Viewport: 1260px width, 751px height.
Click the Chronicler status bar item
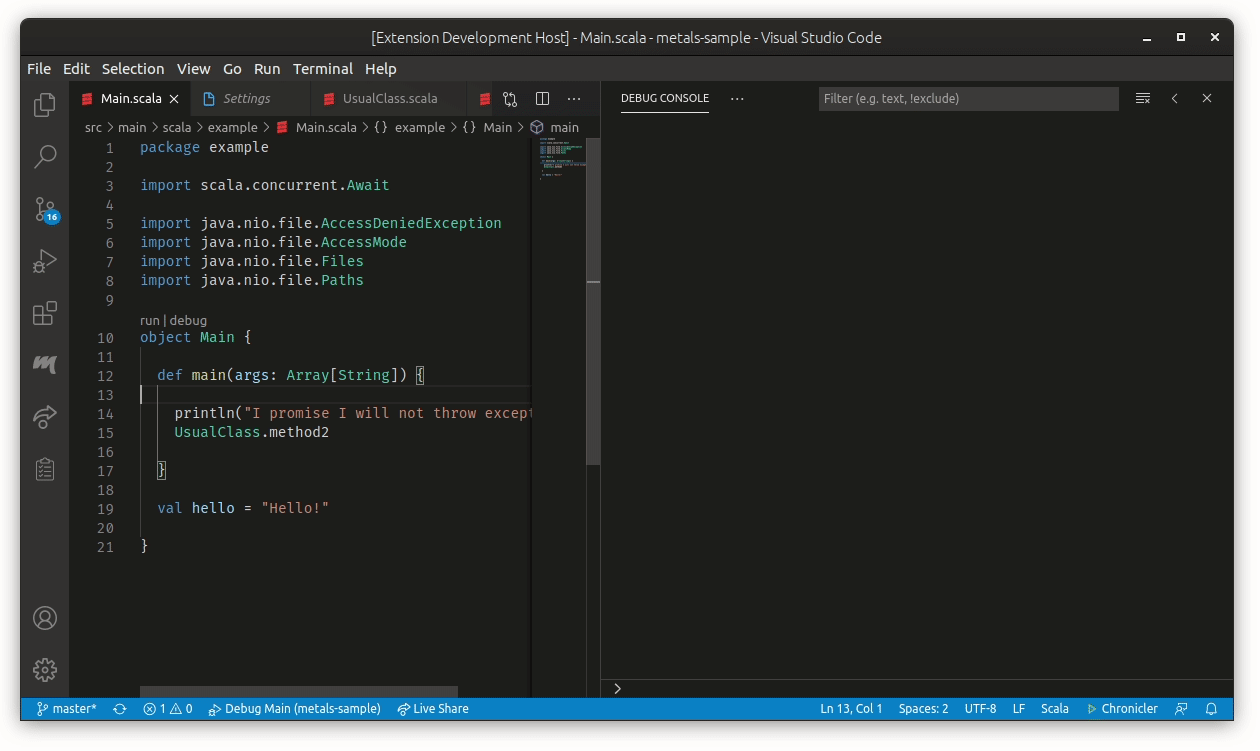click(x=1122, y=708)
